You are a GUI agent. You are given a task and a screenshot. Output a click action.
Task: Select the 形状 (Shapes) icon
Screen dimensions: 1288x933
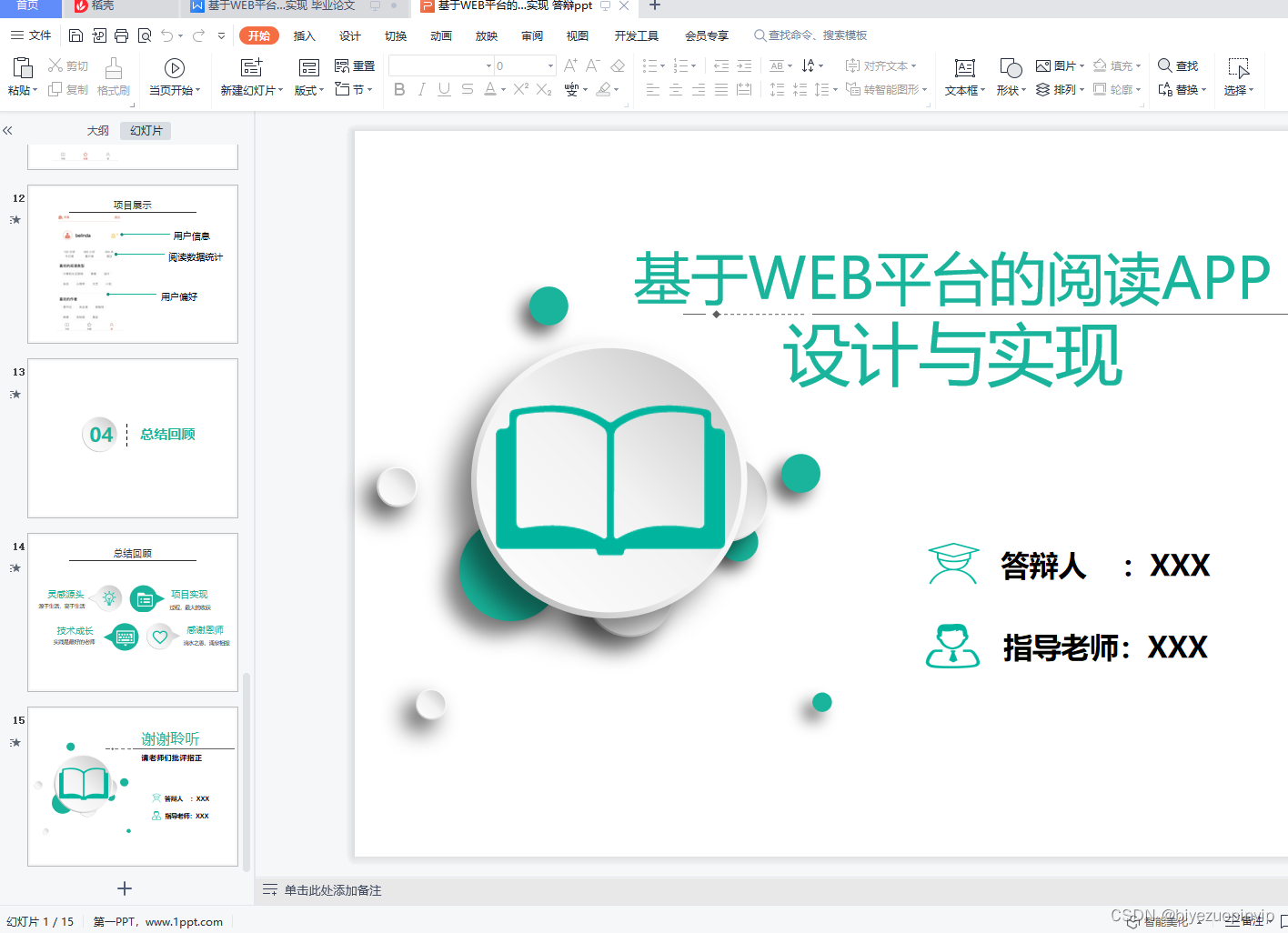[1008, 67]
